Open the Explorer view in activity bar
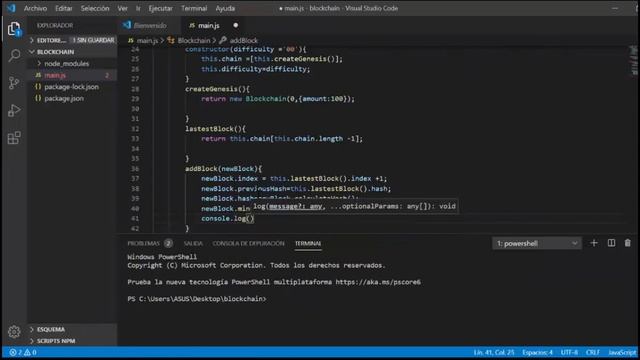Viewport: 640px width, 360px height. click(x=14, y=29)
